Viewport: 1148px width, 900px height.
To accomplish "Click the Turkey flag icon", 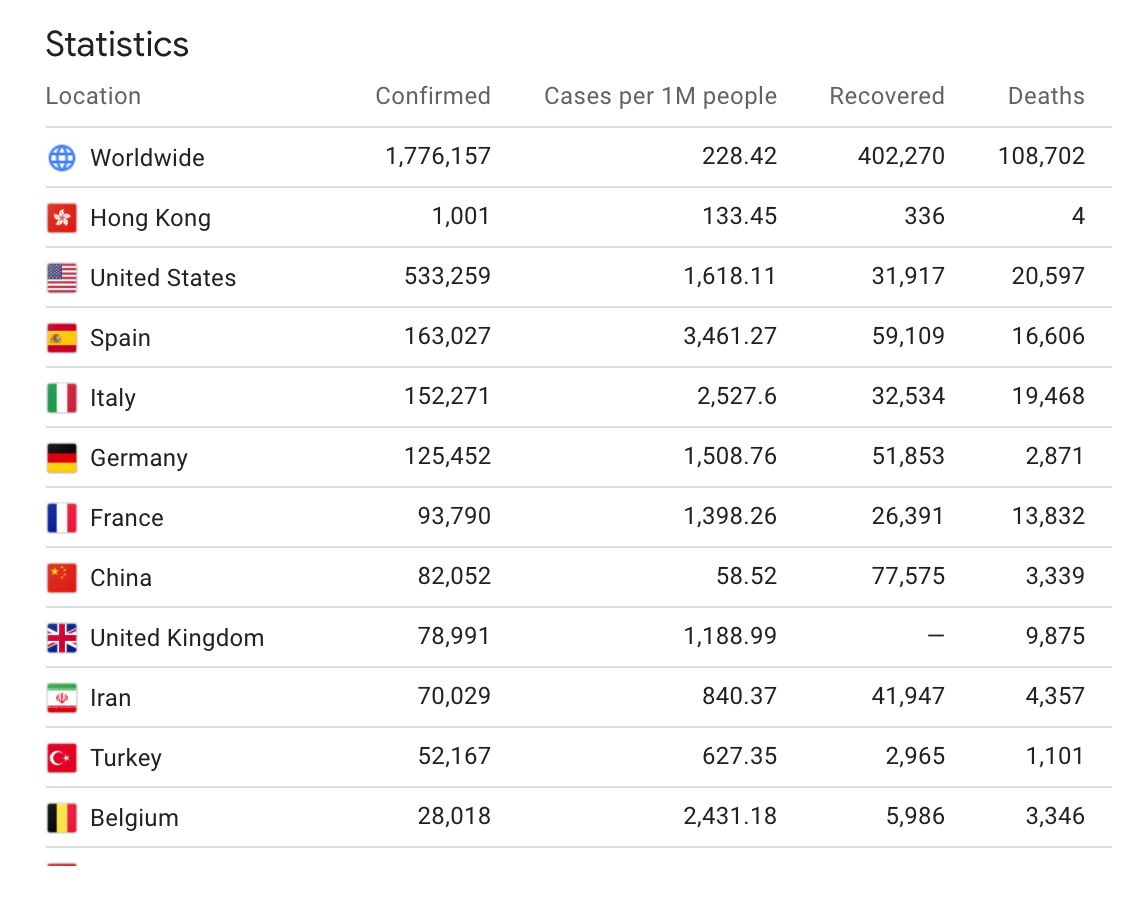I will (62, 758).
